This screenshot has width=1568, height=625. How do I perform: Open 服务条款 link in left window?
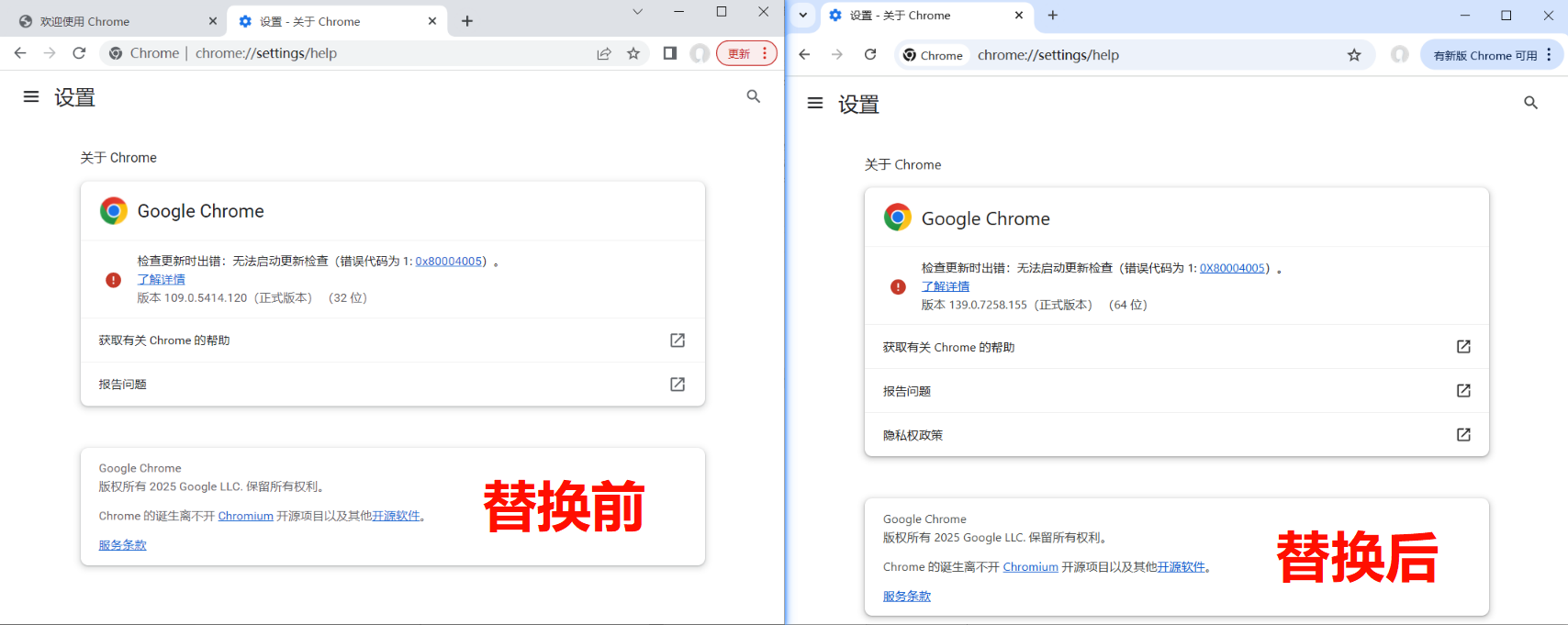(123, 545)
